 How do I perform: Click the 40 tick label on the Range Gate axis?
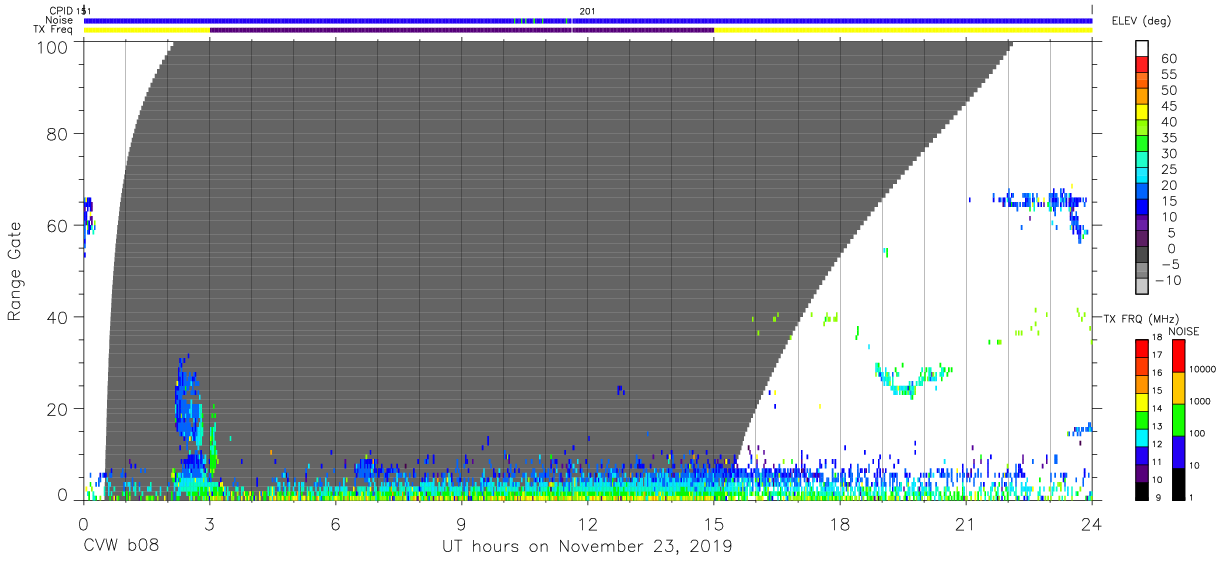point(57,317)
